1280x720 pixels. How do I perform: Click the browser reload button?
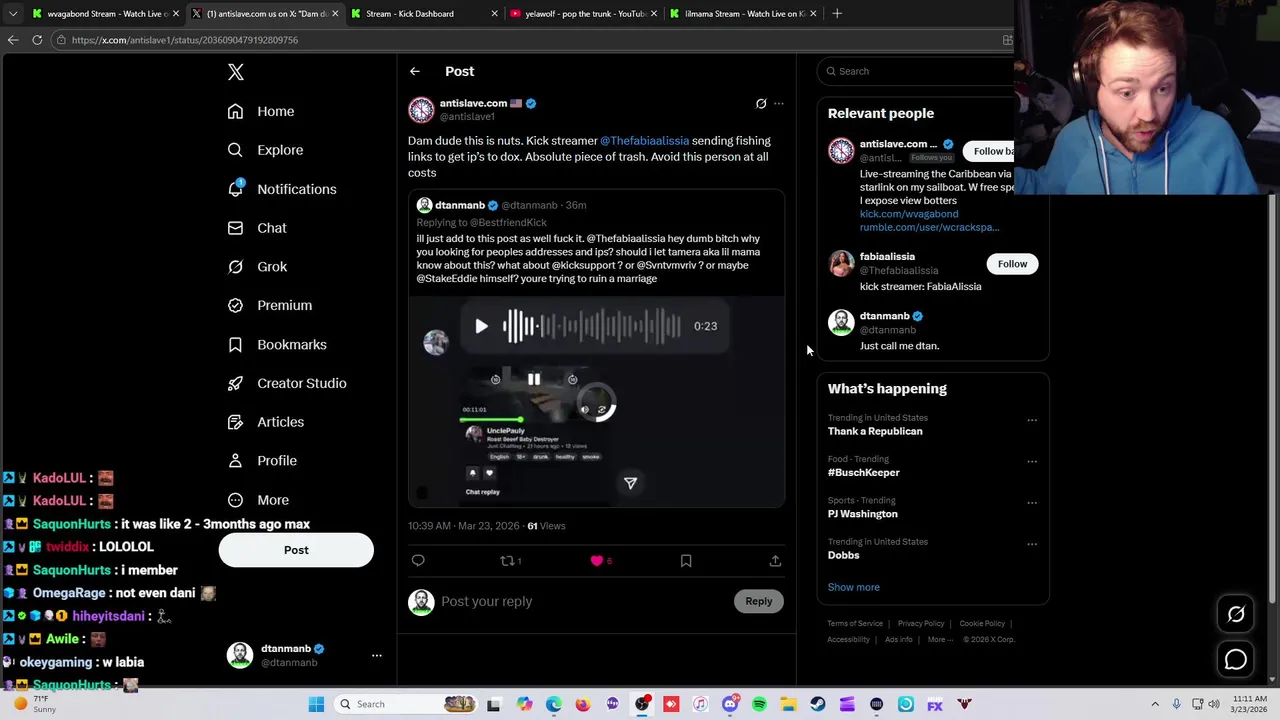[x=37, y=40]
